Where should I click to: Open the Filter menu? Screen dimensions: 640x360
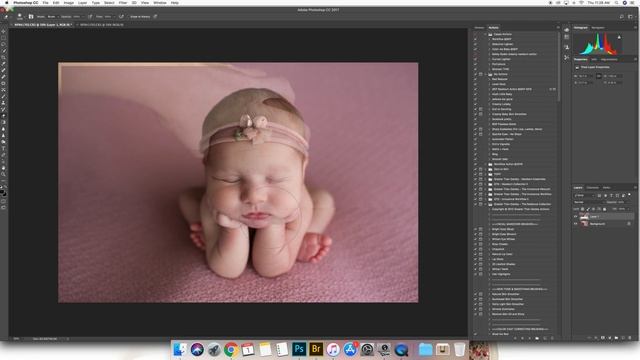coord(123,3)
